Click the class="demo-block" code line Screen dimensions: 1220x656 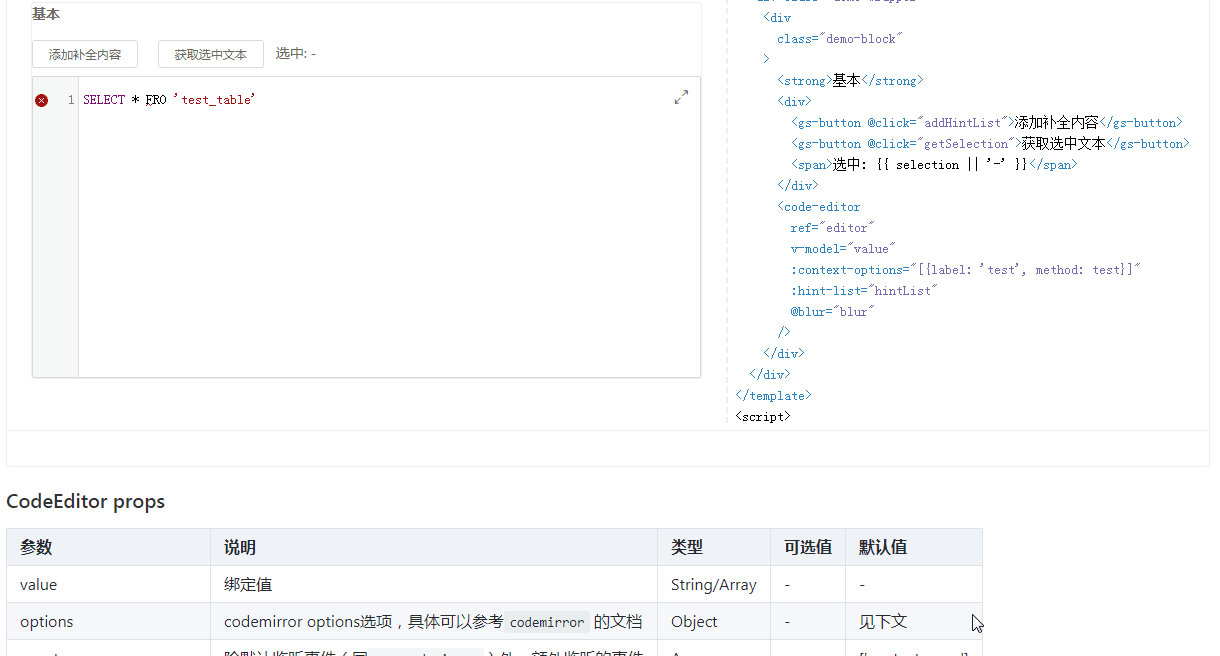pos(839,39)
